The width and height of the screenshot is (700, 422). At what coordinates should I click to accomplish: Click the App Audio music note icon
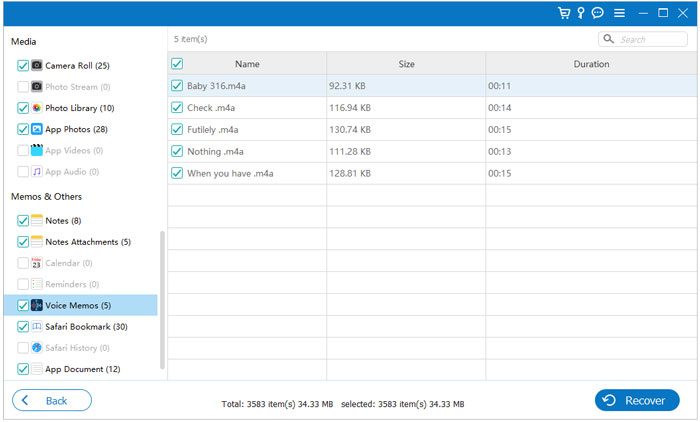pos(37,171)
